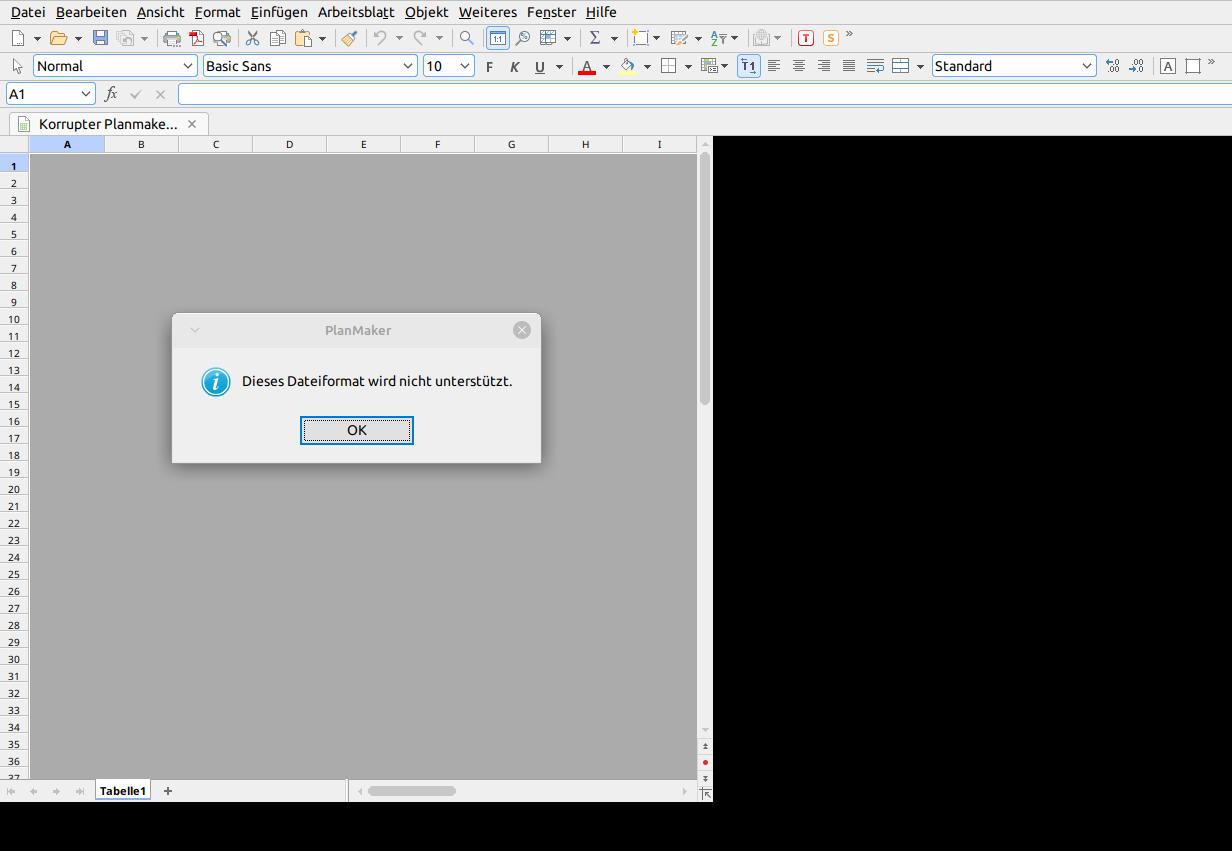This screenshot has height=851, width=1232.
Task: Click the Open file folder icon
Action: point(58,38)
